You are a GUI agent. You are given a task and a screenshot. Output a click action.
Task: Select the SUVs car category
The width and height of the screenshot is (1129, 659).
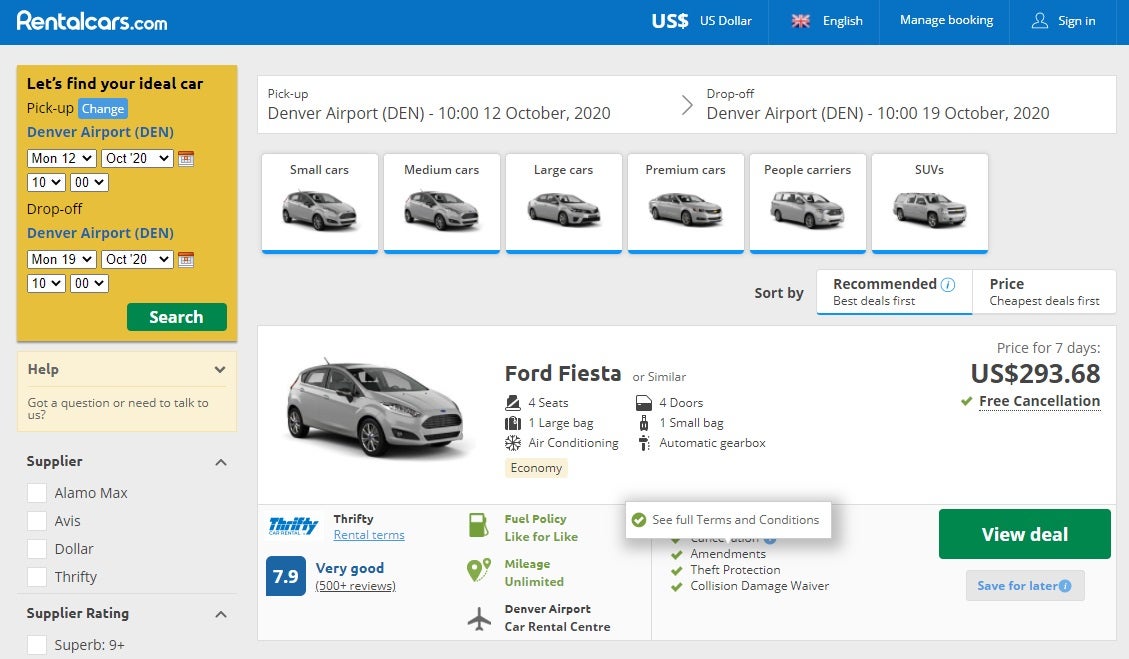pos(929,202)
